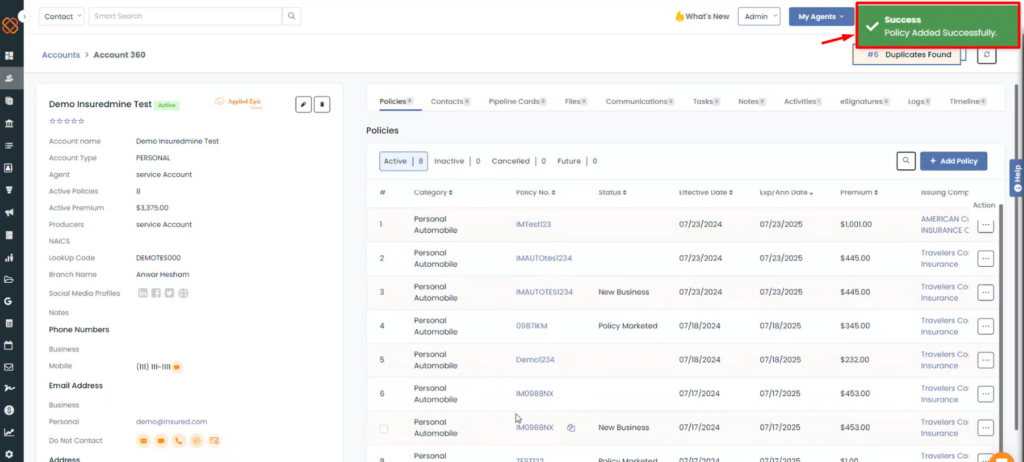Open action menu for policy IMTest123
The image size is (1024, 462).
[985, 225]
